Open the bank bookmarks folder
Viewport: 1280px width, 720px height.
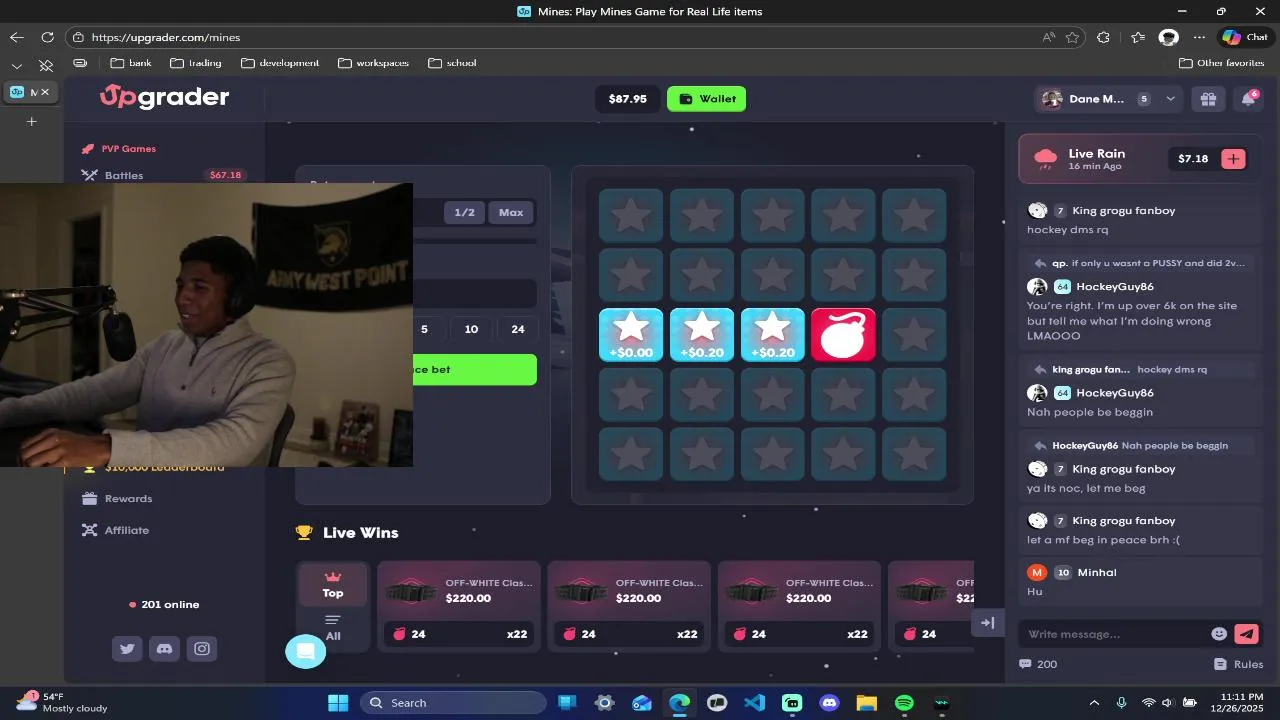131,63
